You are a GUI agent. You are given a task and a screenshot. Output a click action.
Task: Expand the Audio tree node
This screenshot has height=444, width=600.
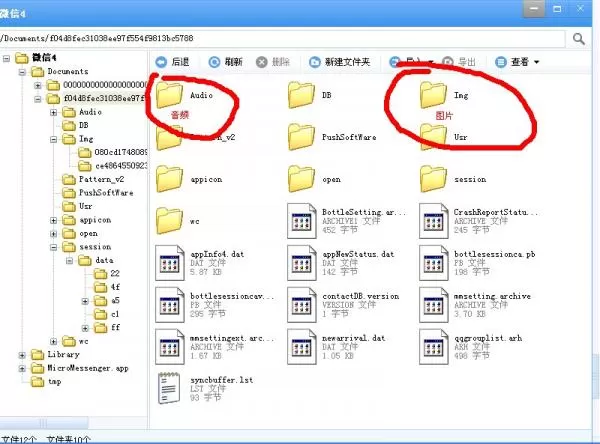point(54,113)
